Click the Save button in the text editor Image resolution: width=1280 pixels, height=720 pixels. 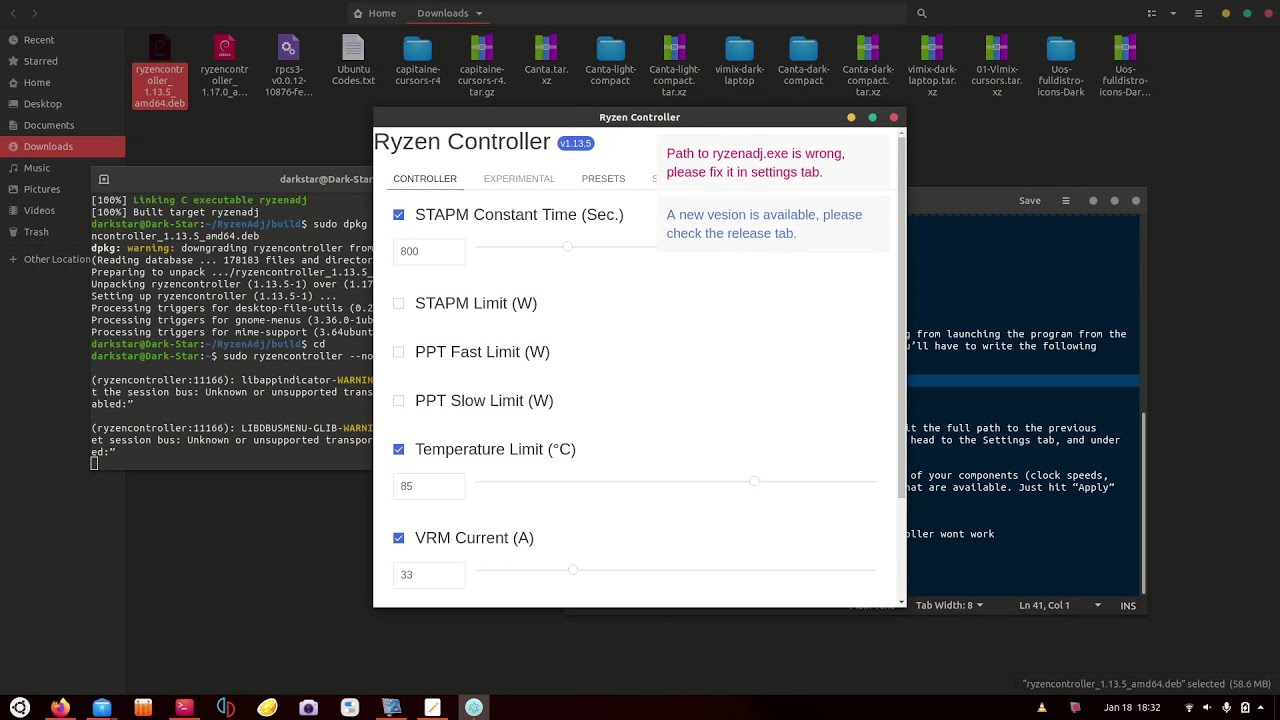point(1030,201)
